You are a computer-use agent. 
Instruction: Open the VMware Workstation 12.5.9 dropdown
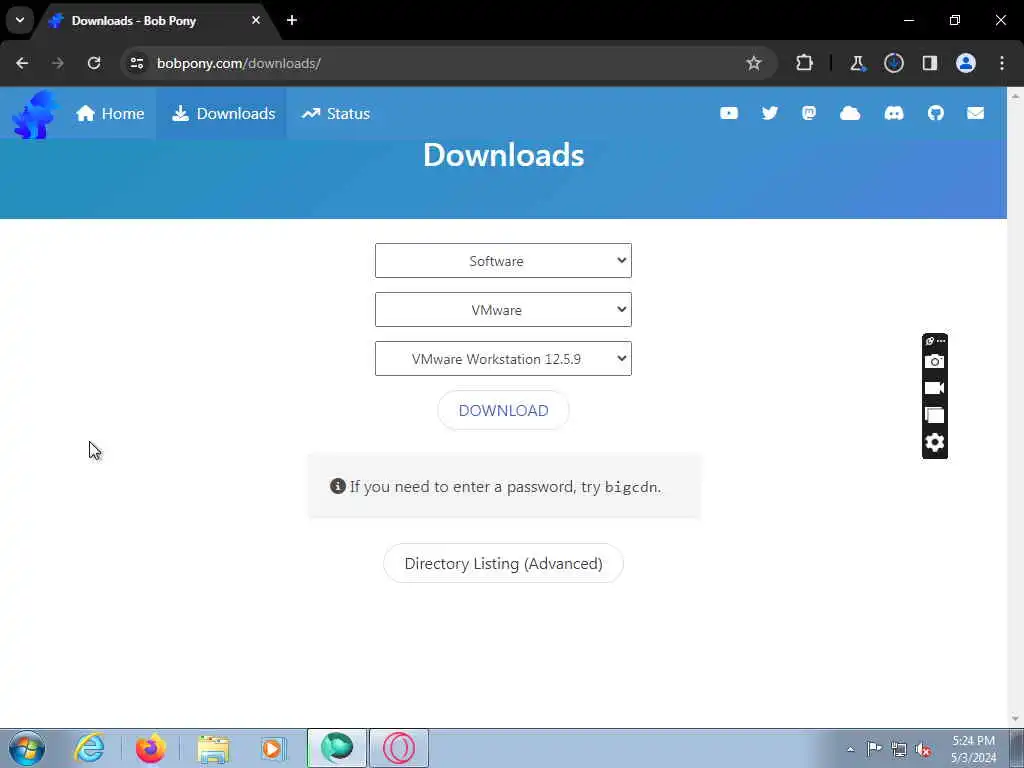(503, 359)
